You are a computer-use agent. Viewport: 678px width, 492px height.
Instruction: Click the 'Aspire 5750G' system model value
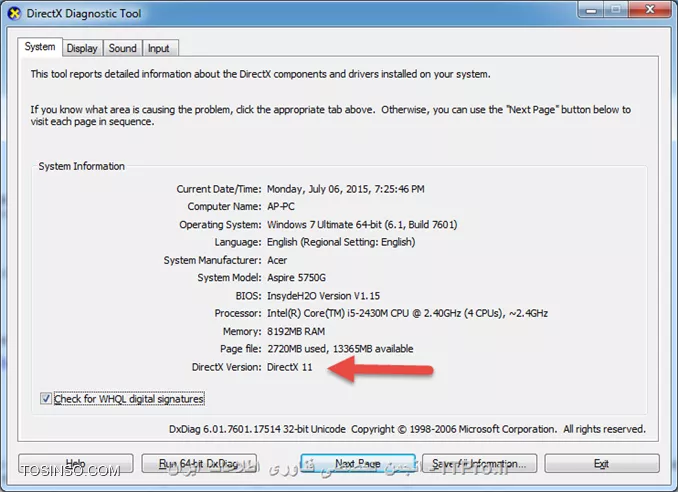point(296,278)
